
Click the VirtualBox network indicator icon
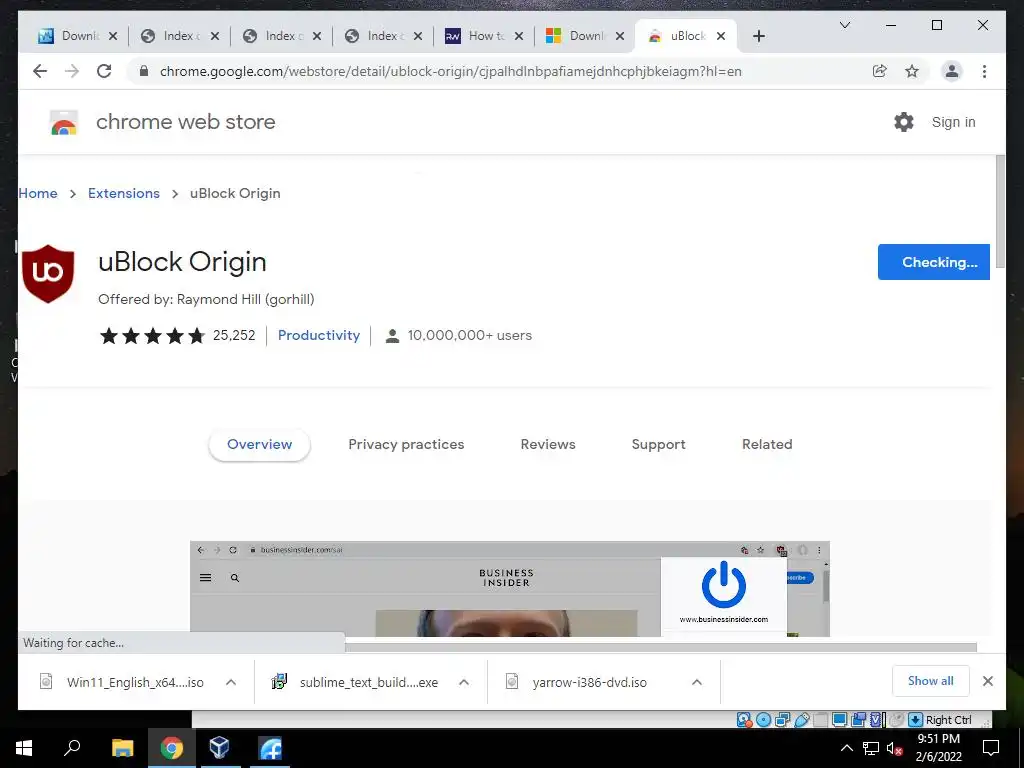coord(782,720)
